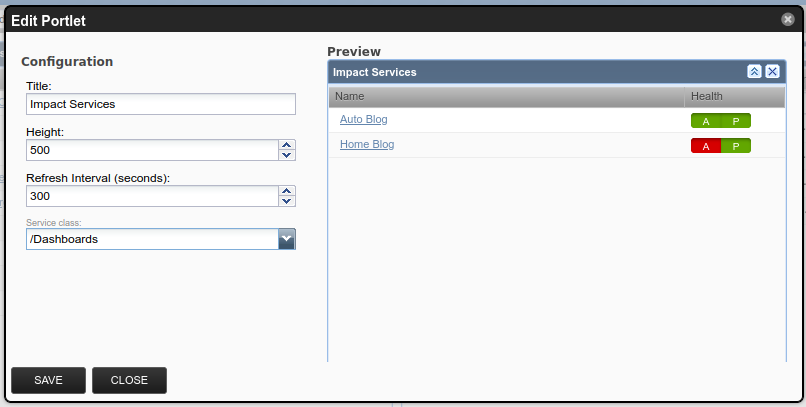The image size is (806, 407).
Task: Expand the Service class dropdown
Action: [x=287, y=239]
